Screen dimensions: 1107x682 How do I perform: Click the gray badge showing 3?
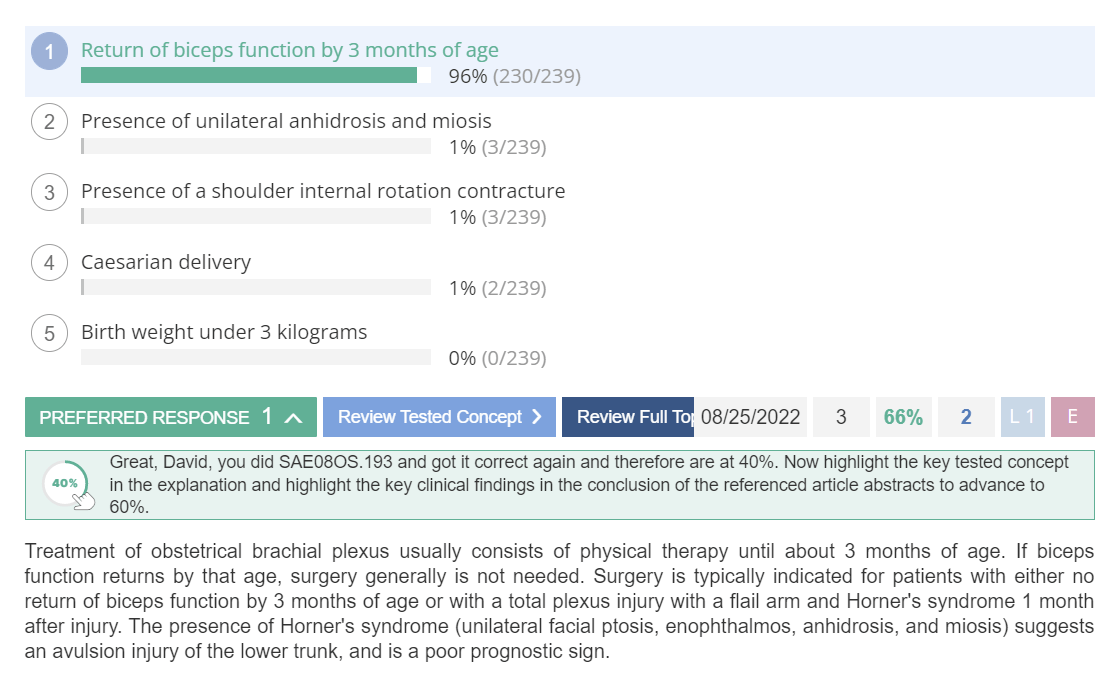(841, 417)
